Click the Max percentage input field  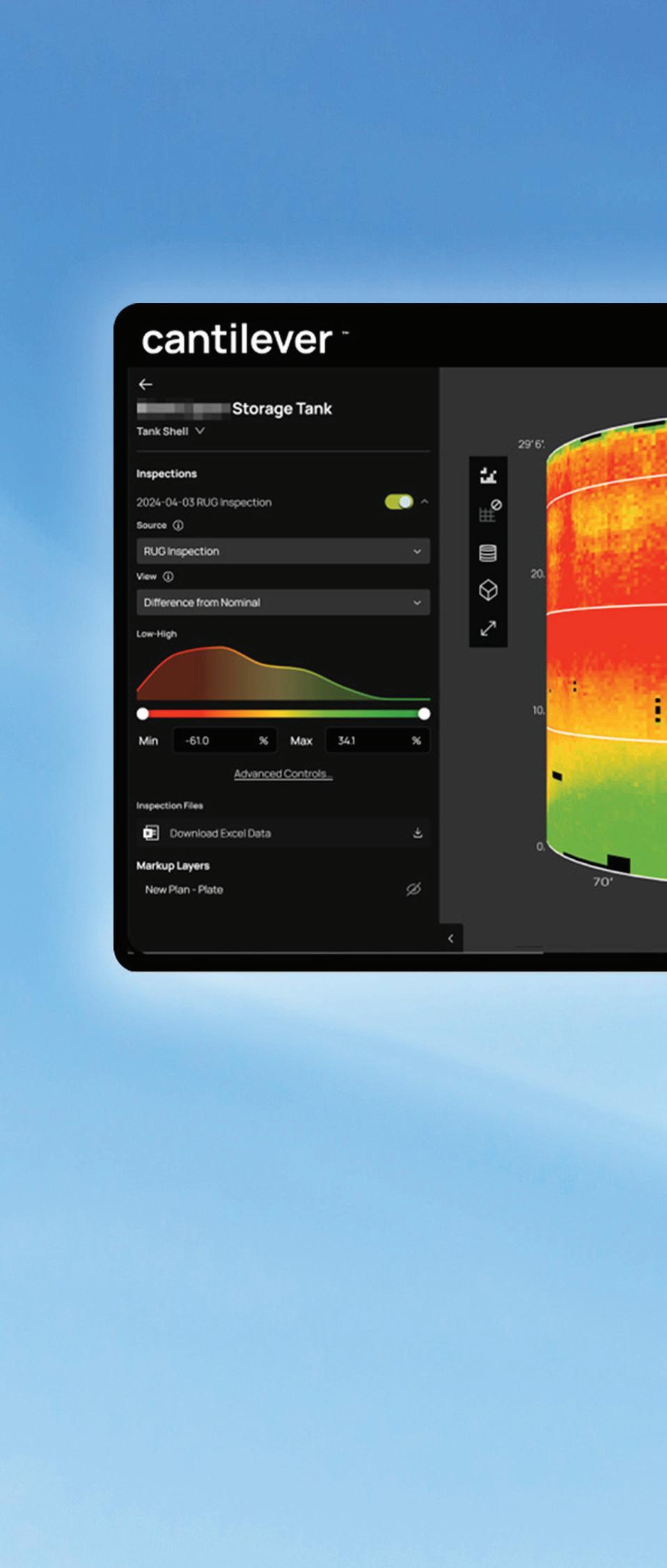(377, 741)
